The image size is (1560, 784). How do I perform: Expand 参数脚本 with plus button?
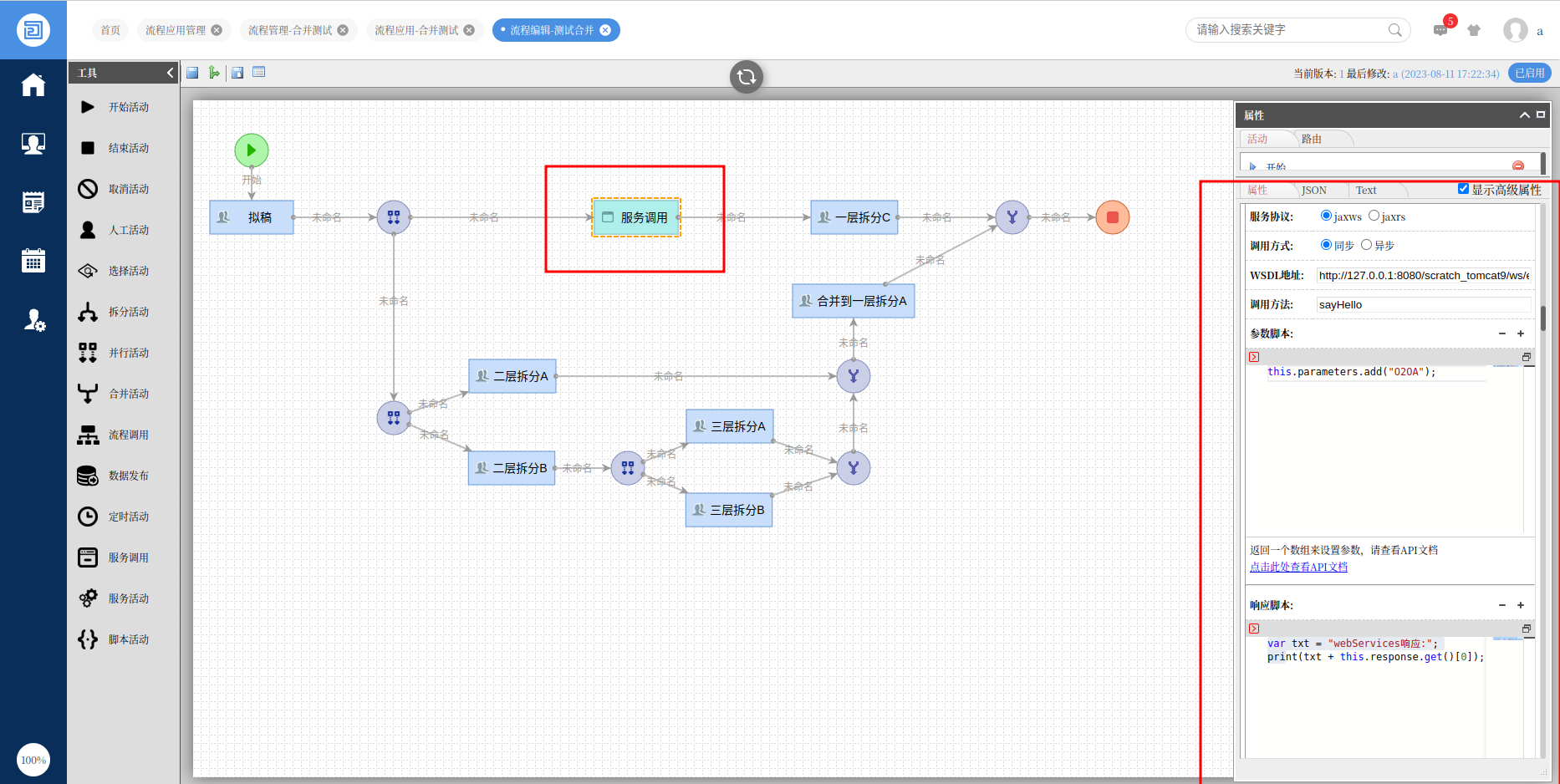1521,333
